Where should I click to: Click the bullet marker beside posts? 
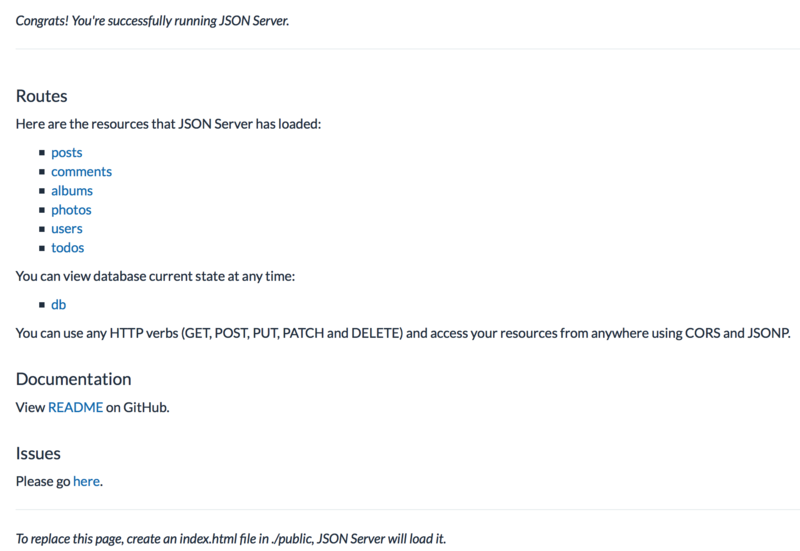coord(41,153)
